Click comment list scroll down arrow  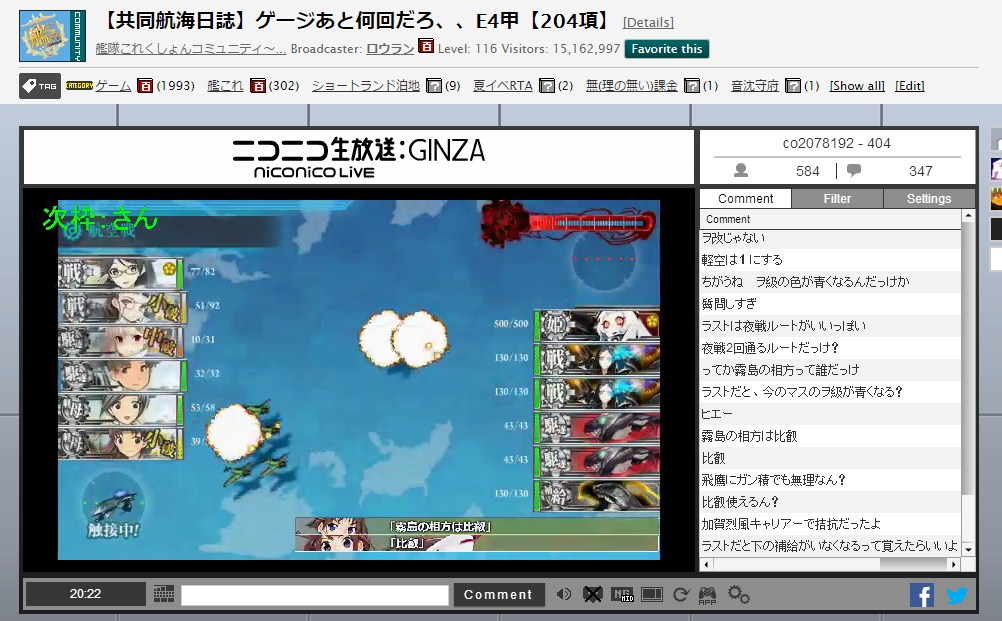968,549
